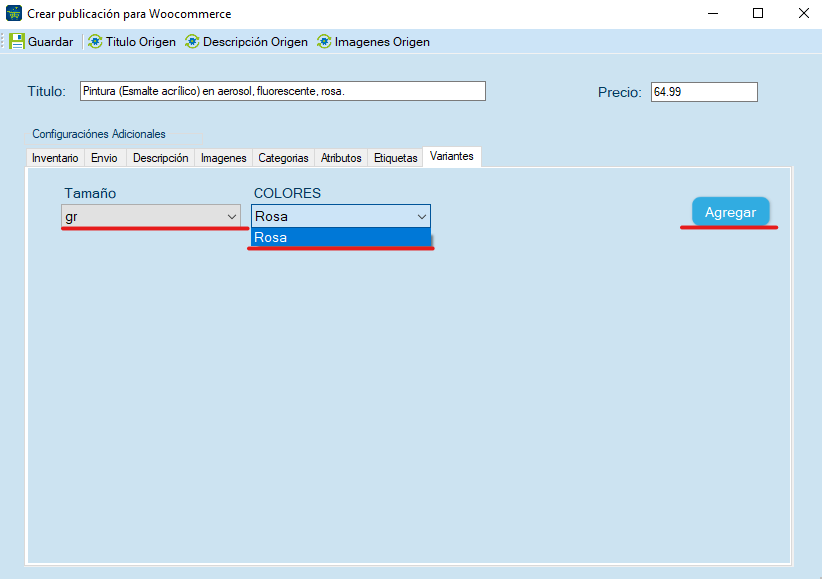The width and height of the screenshot is (822, 579).
Task: Click the Titulo Origen gear icon
Action: tap(95, 41)
